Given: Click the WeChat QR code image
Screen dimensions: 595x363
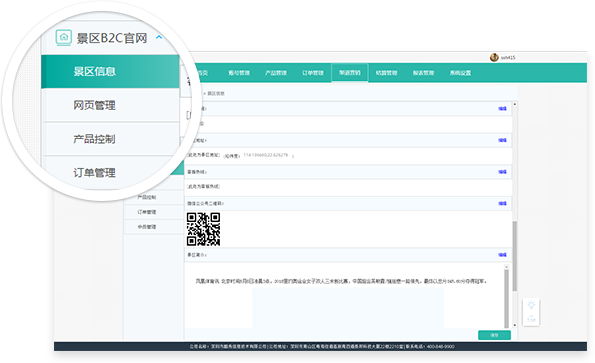Looking at the screenshot, I should pos(203,229).
